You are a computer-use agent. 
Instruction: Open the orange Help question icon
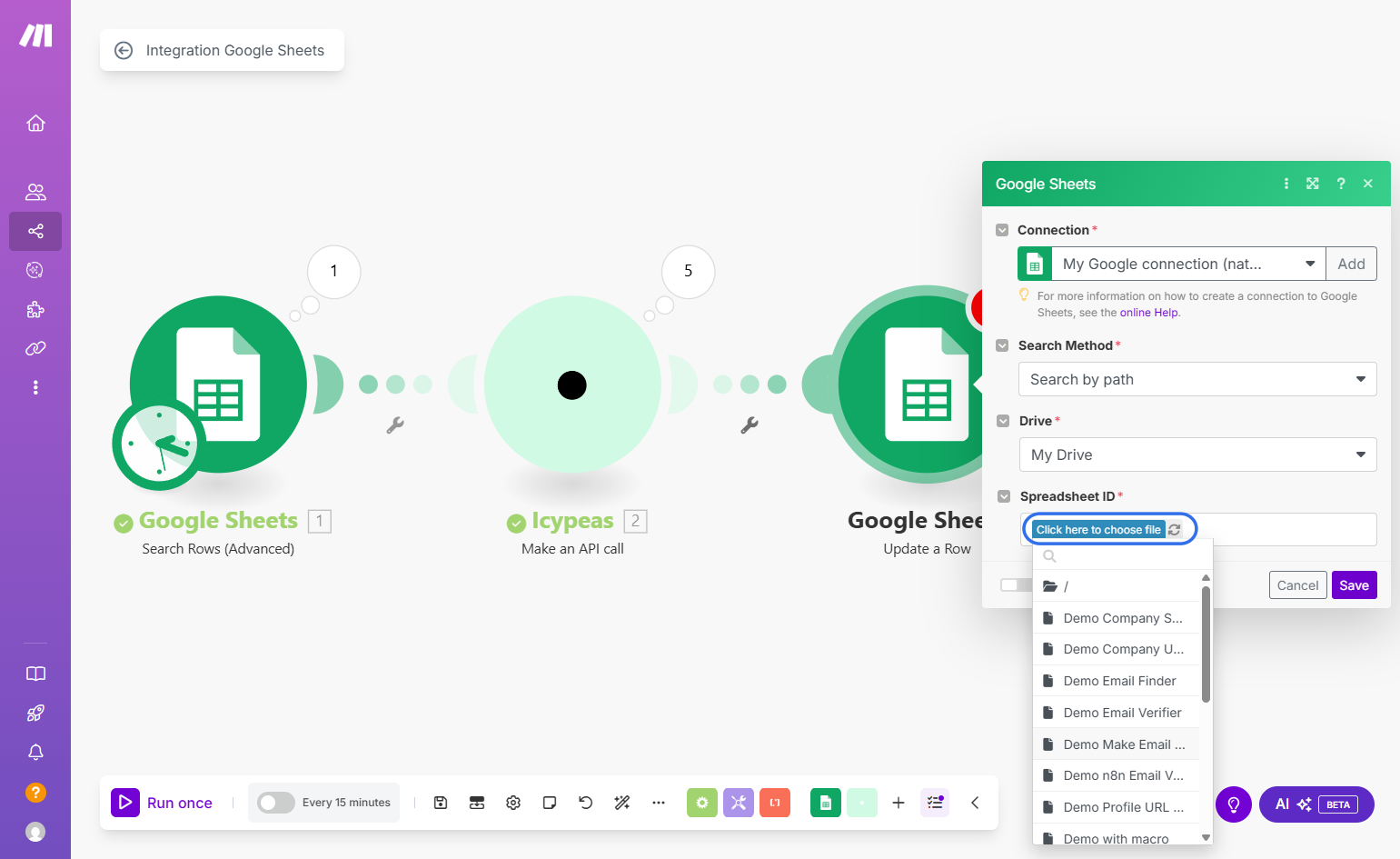click(x=35, y=793)
